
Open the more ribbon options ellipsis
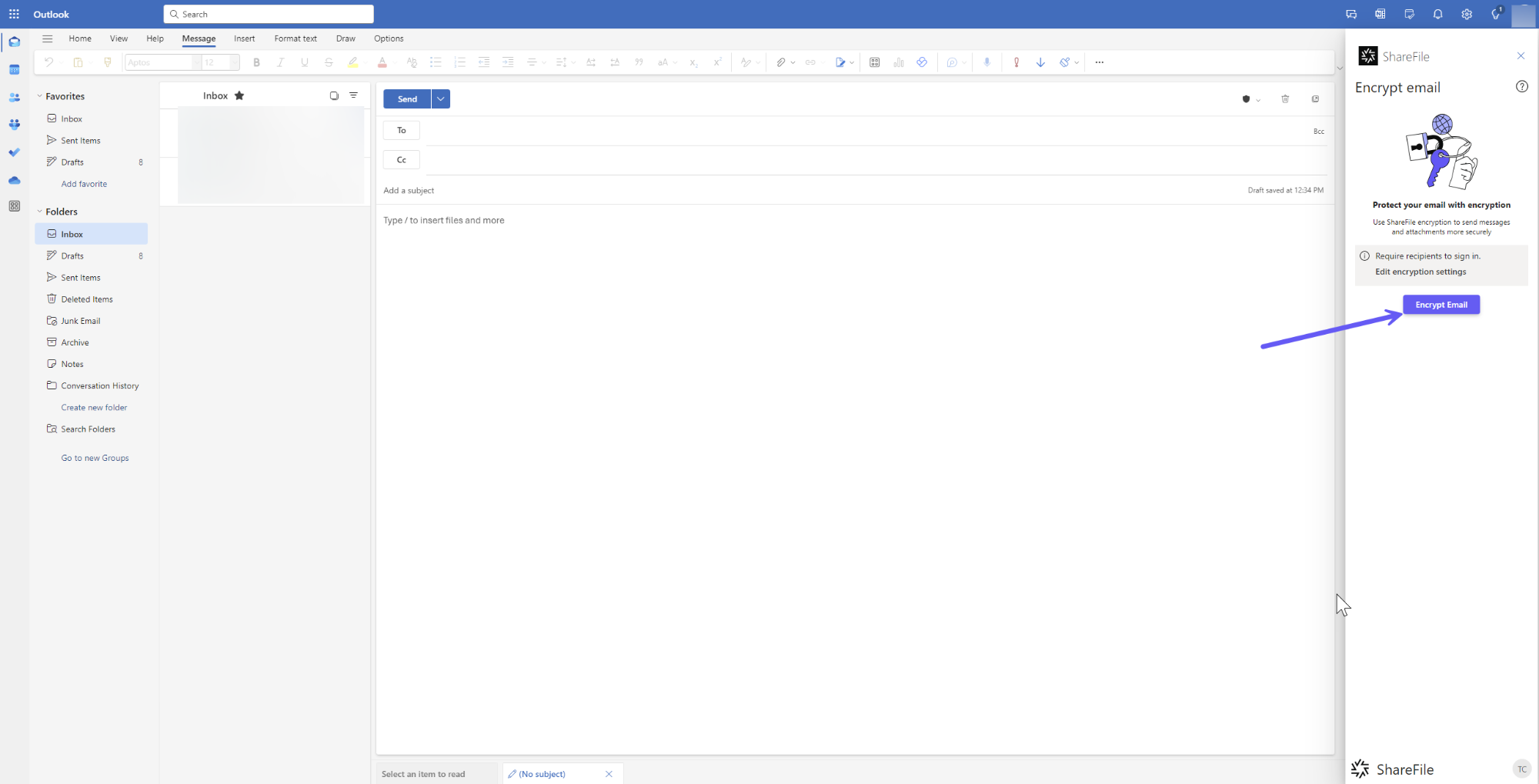(1099, 62)
